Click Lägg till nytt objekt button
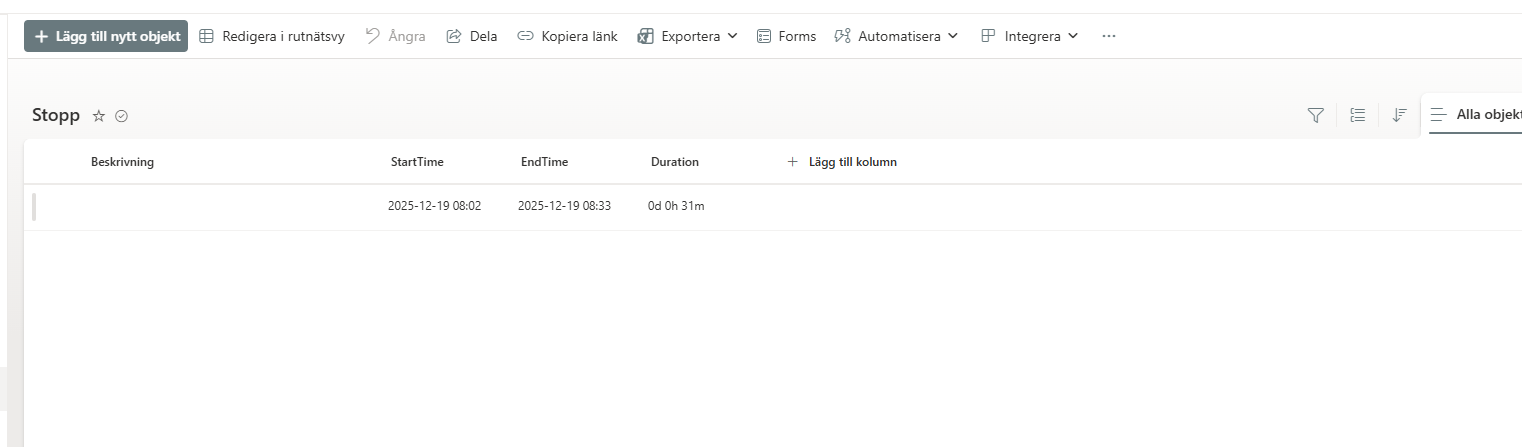Screen dimensions: 1522x447 pos(106,36)
